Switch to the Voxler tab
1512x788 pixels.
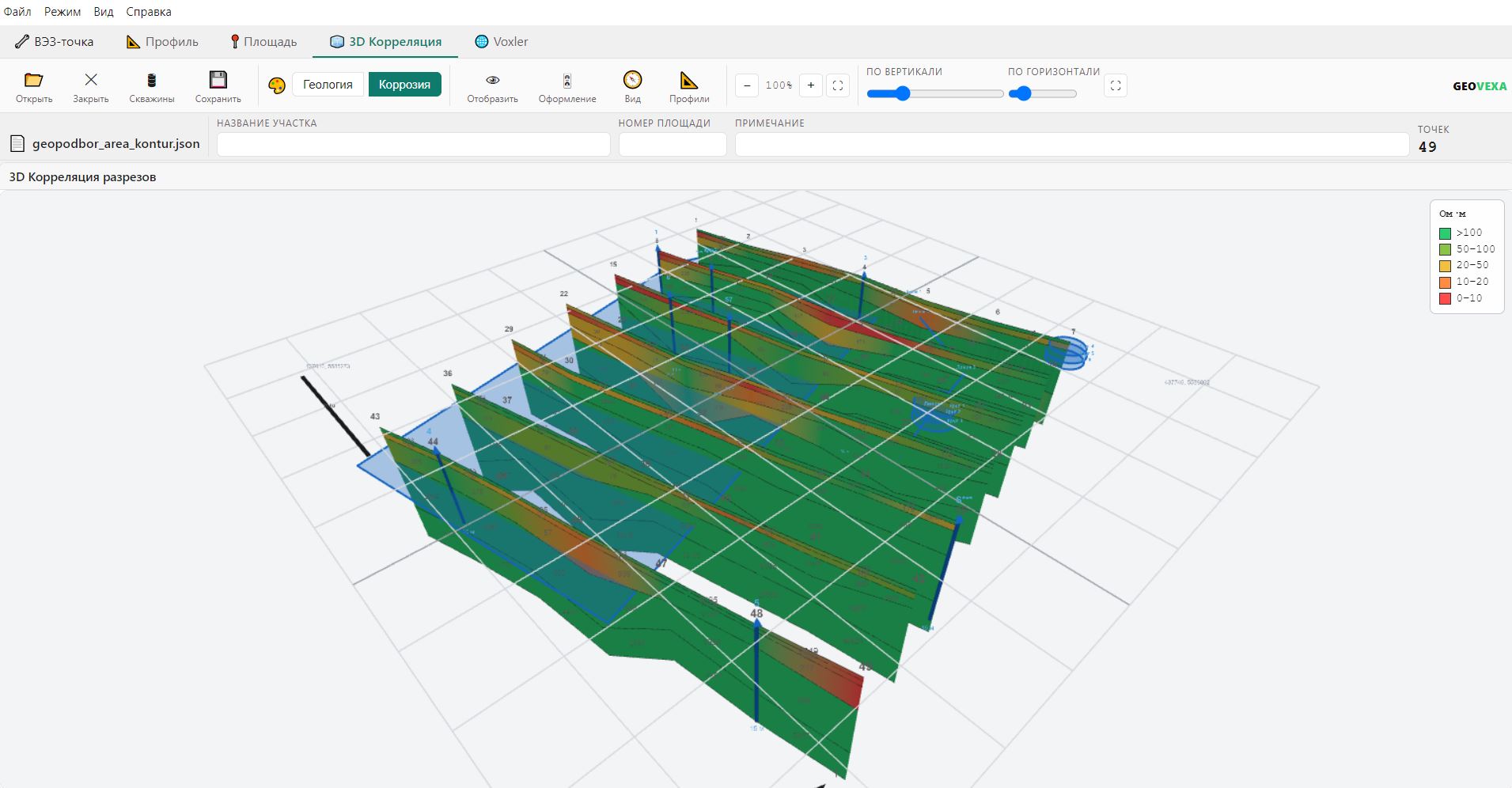(x=501, y=42)
